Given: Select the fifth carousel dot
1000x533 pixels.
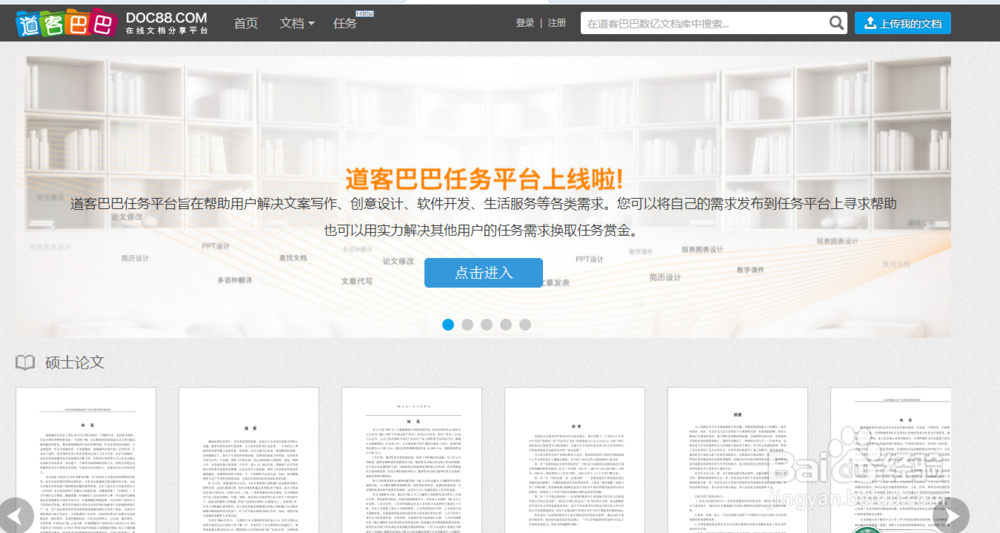Looking at the screenshot, I should [x=525, y=325].
